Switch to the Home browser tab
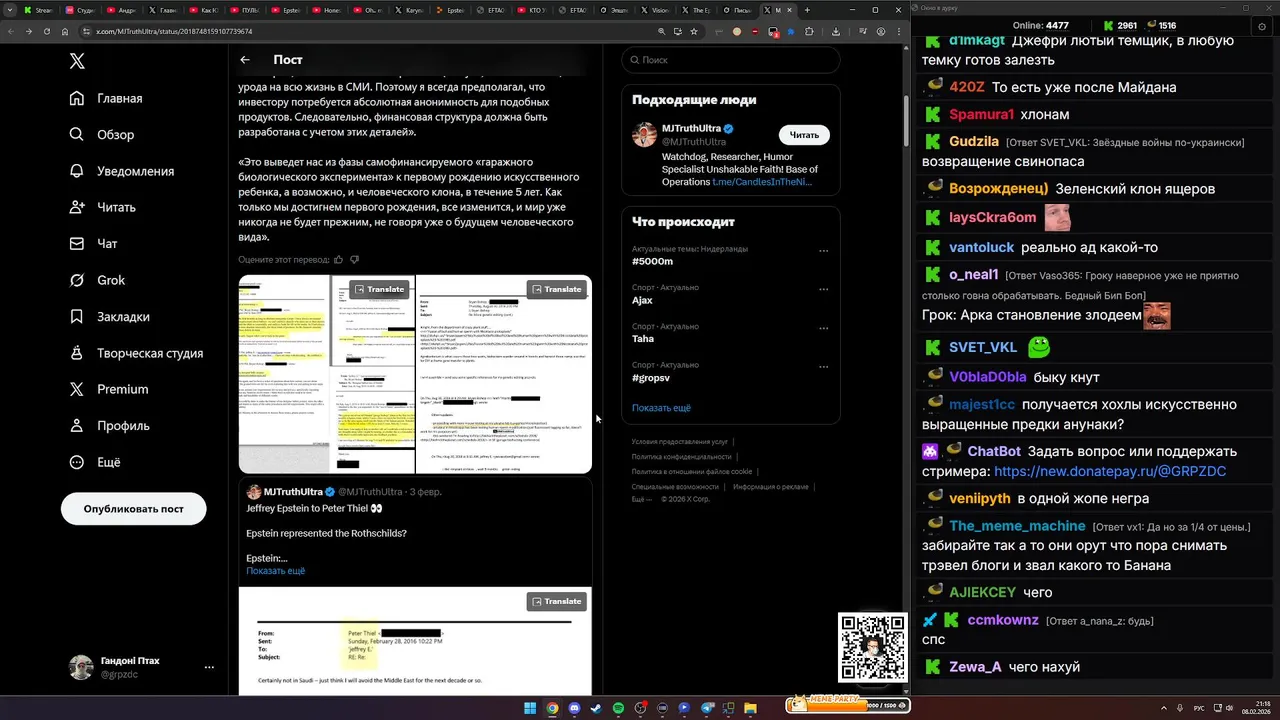Screen dimensions: 1280x720 click(326, 10)
